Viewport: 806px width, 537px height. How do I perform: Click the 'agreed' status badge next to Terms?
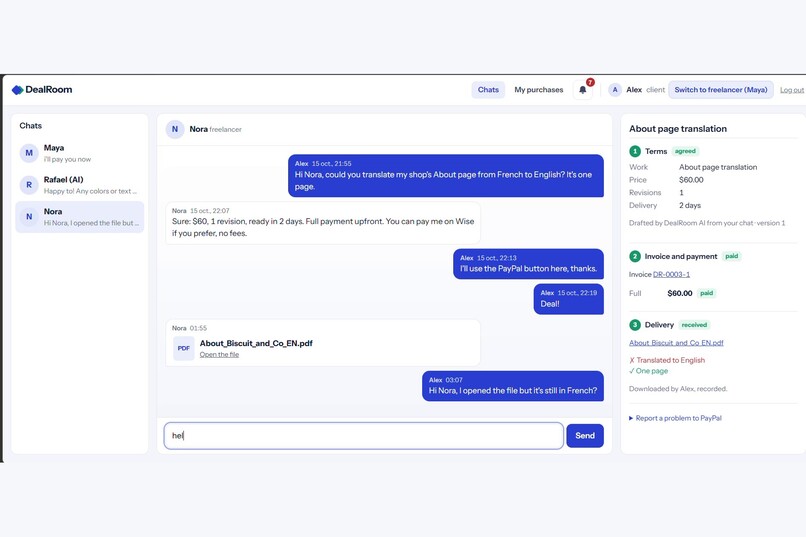(x=685, y=151)
